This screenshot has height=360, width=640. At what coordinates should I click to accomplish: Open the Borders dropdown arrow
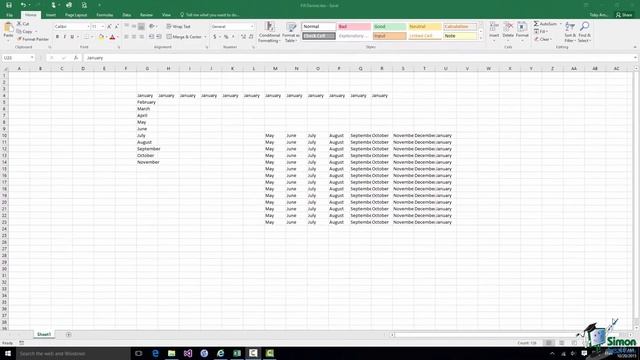point(92,37)
